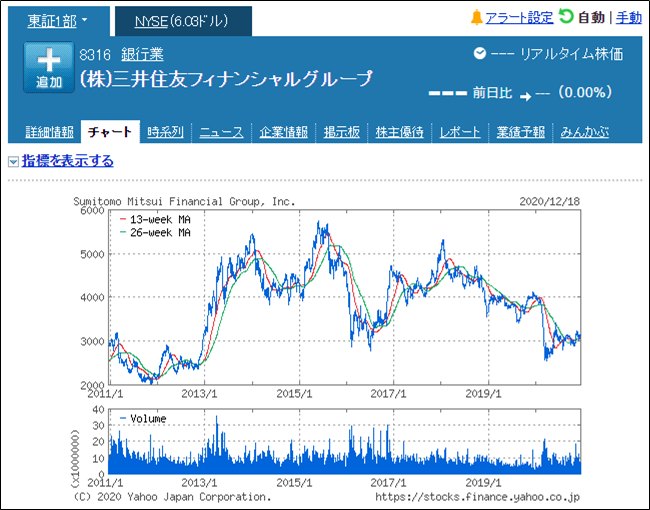
Task: Select 手動 refresh mode
Action: coord(628,18)
